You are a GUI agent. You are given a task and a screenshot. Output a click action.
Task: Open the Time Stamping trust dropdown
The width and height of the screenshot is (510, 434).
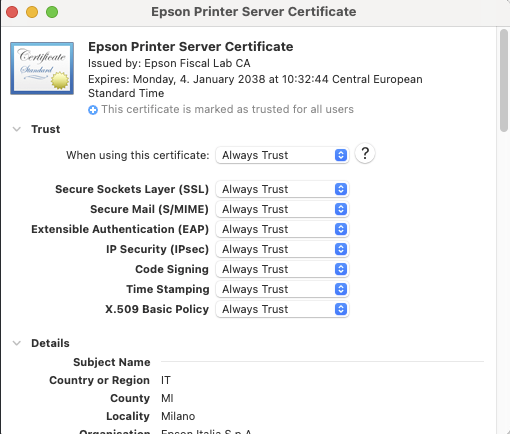(282, 289)
